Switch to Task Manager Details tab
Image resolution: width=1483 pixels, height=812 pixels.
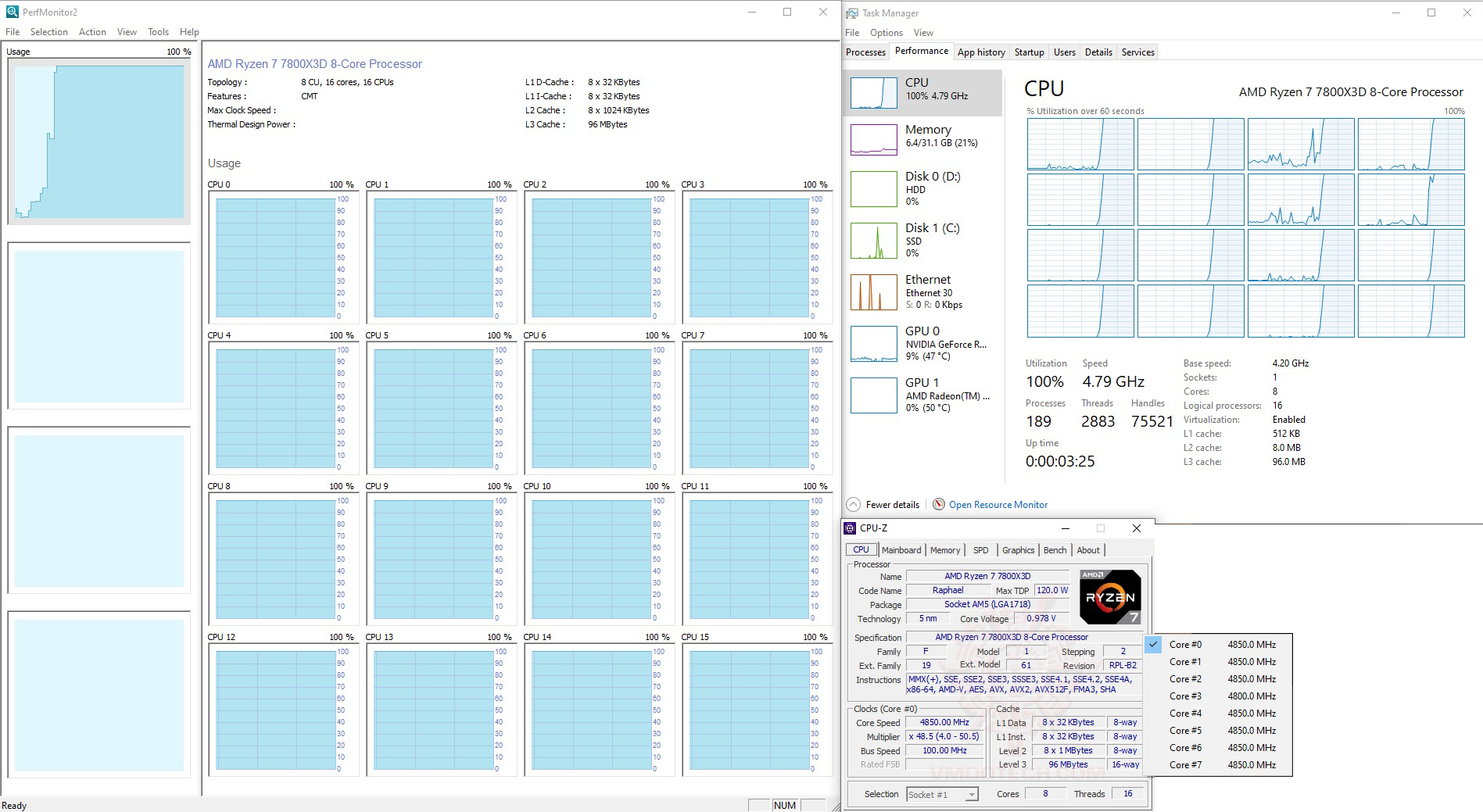click(x=1098, y=52)
